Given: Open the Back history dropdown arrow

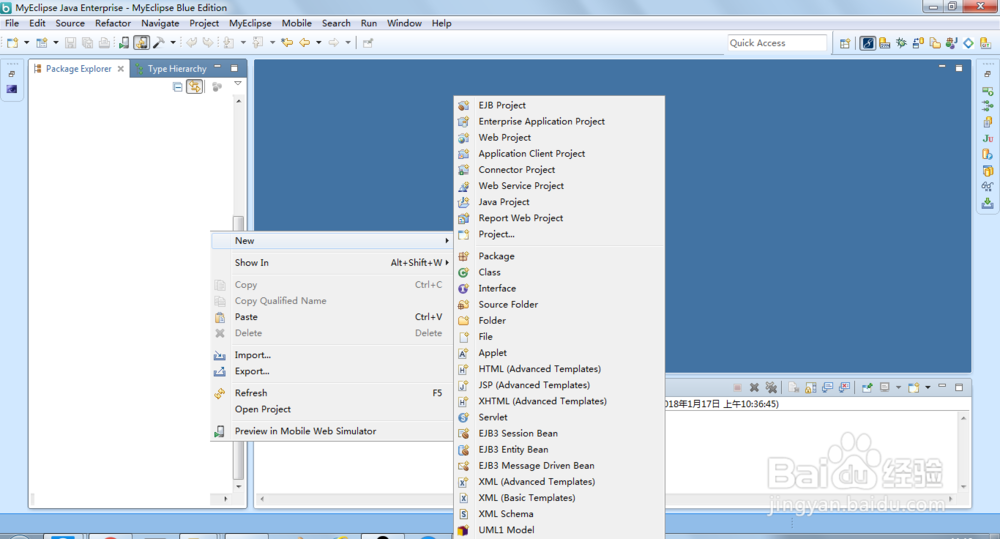Looking at the screenshot, I should pos(318,43).
